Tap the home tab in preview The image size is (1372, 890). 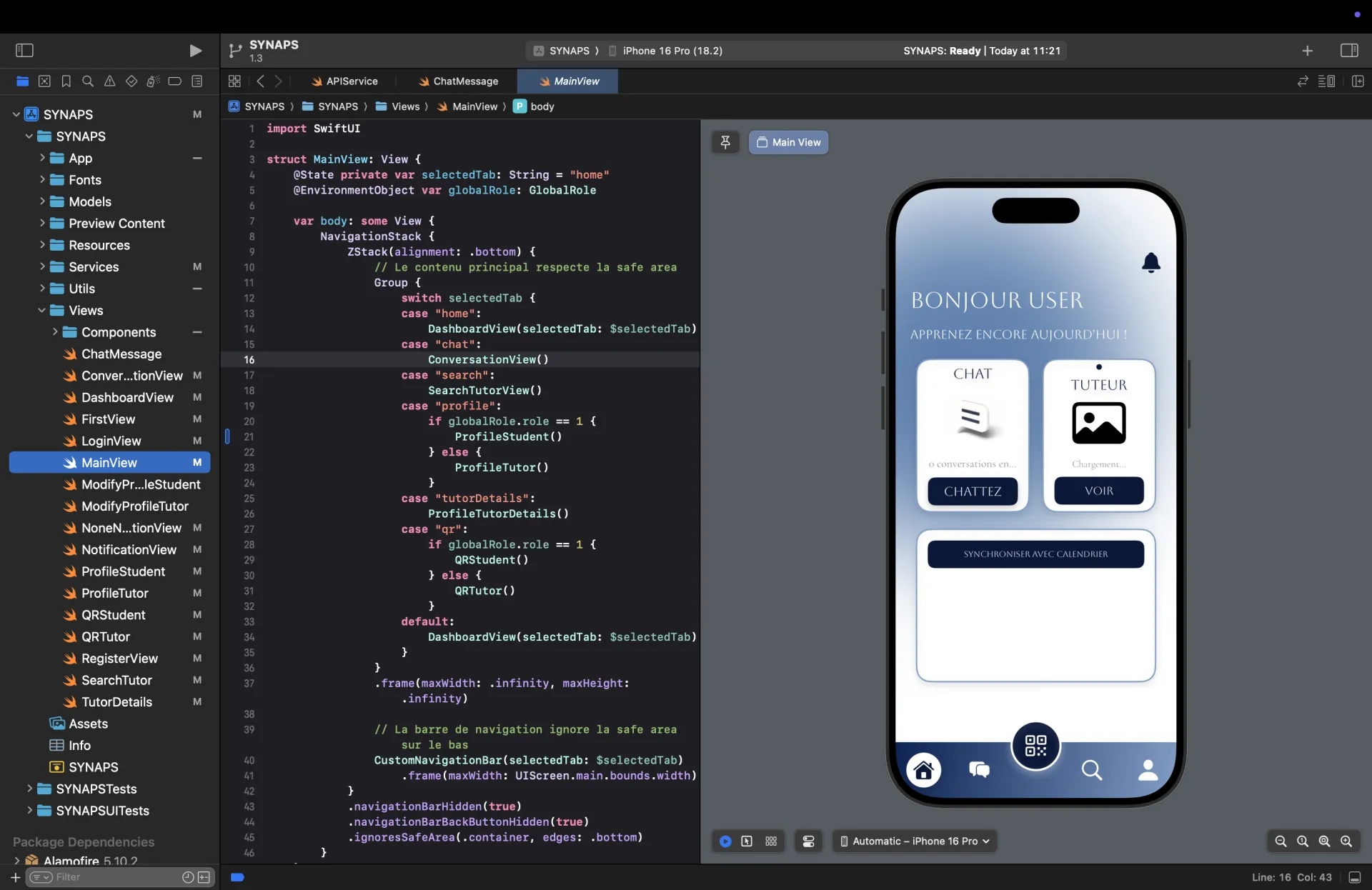click(923, 770)
